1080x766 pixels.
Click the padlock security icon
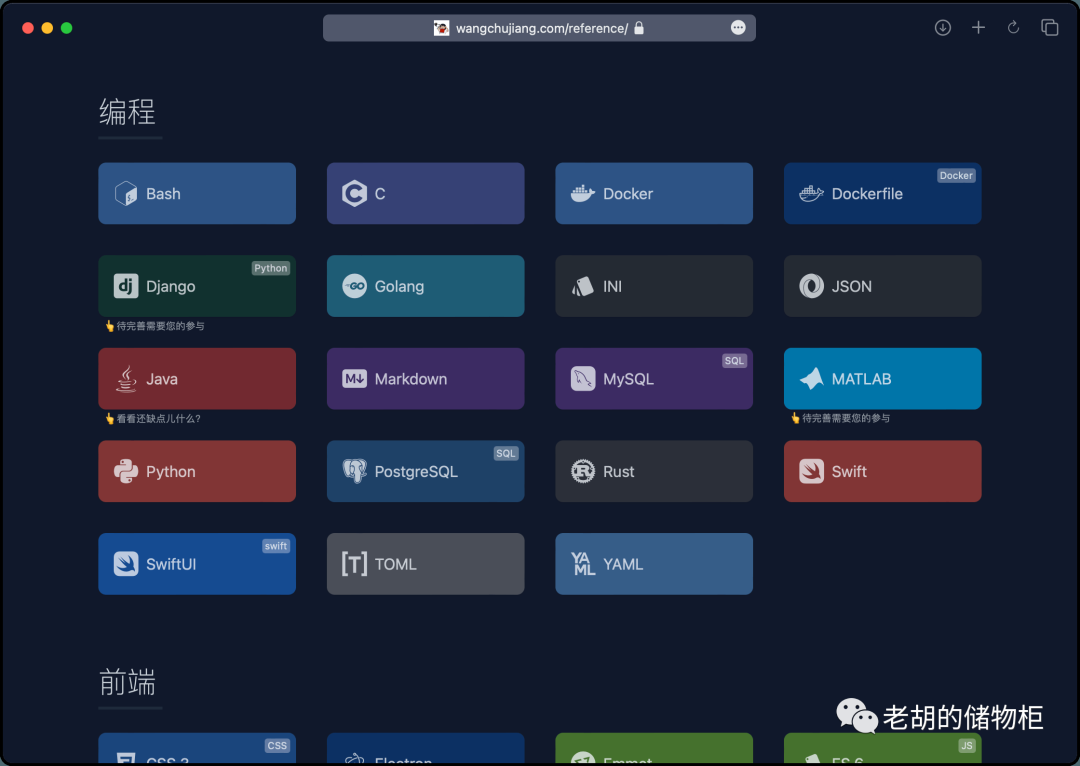tap(638, 28)
